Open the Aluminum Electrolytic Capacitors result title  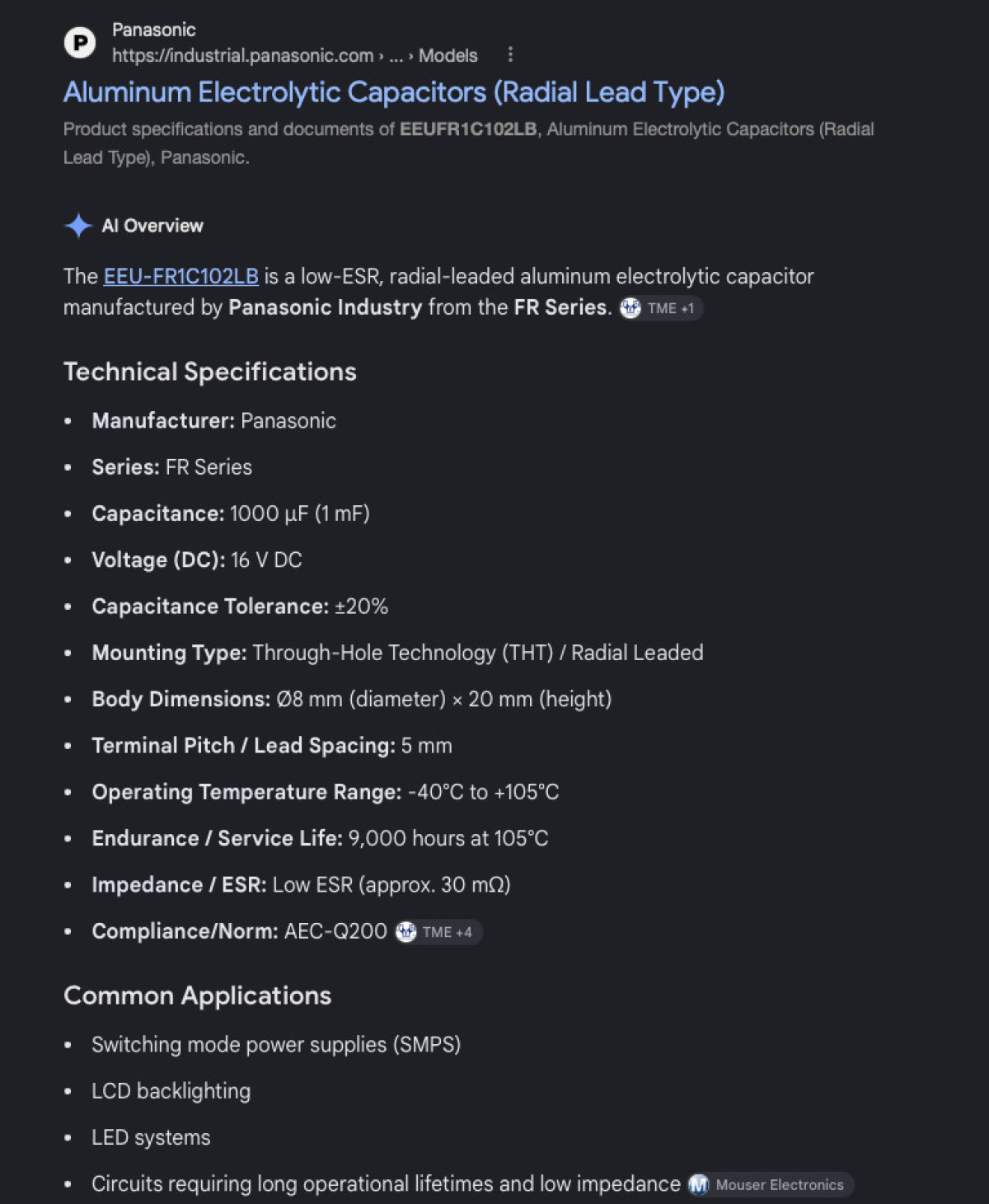click(394, 92)
